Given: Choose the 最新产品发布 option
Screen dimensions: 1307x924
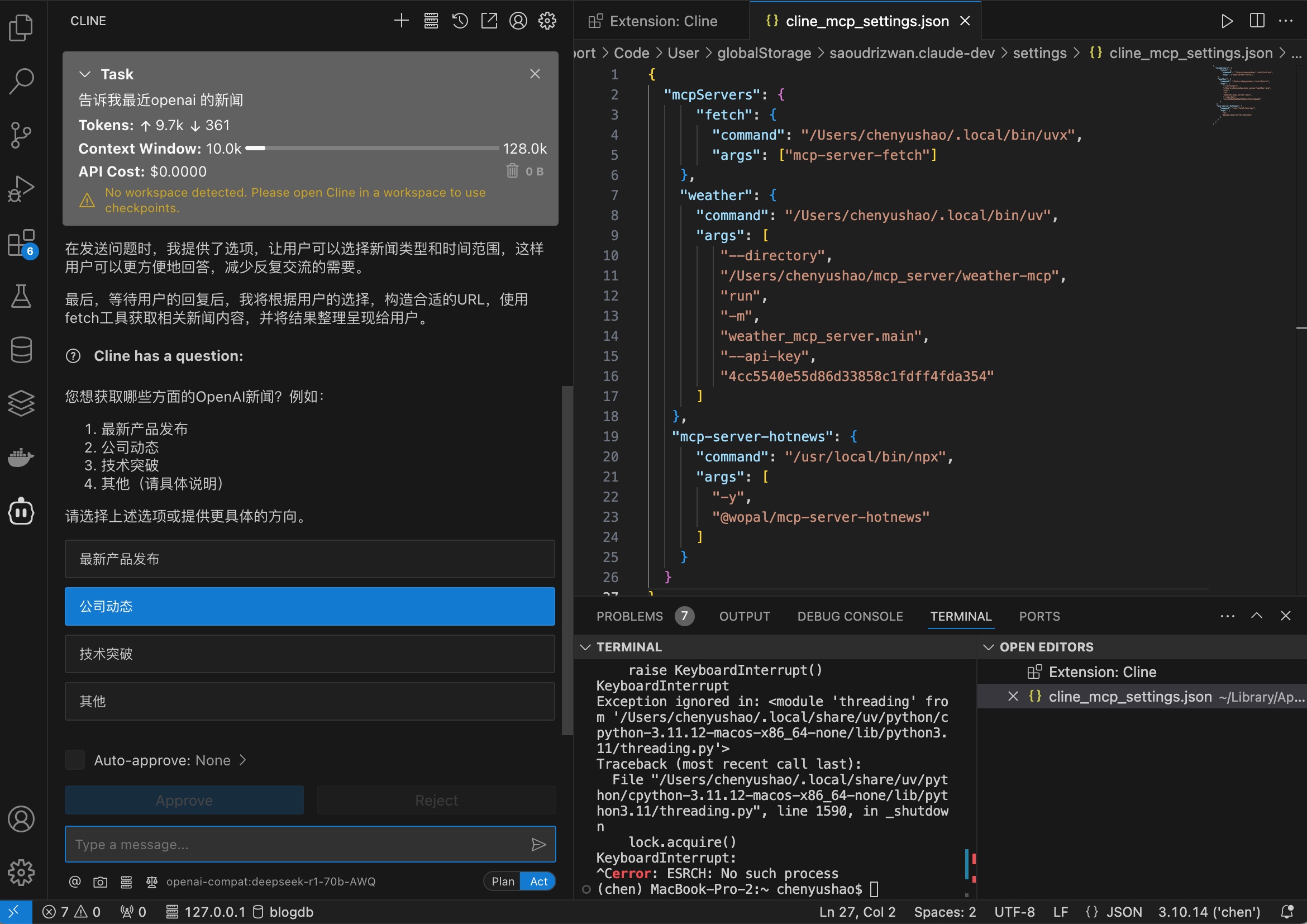Looking at the screenshot, I should [x=309, y=559].
